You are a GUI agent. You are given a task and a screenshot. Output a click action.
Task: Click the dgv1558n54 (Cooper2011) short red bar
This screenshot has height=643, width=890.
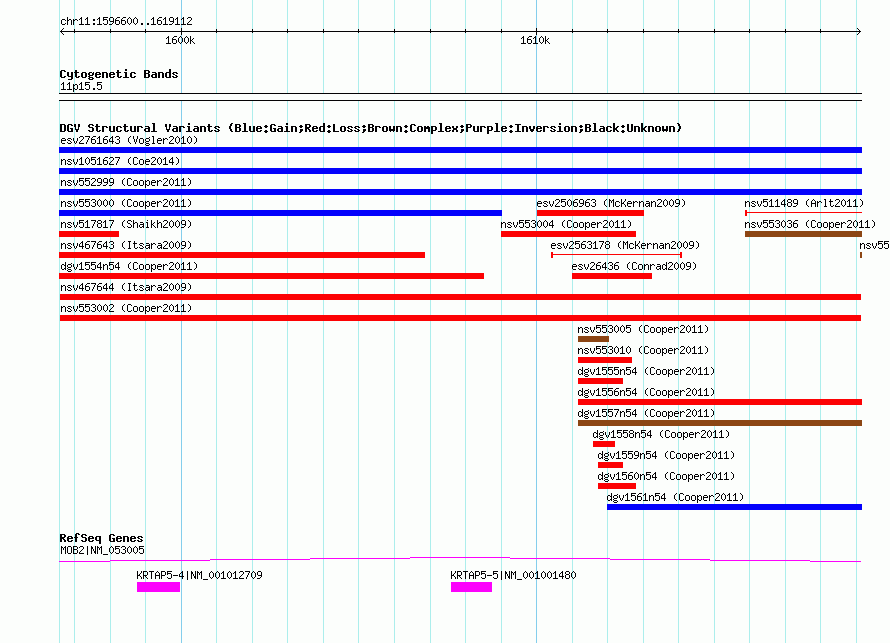click(604, 444)
